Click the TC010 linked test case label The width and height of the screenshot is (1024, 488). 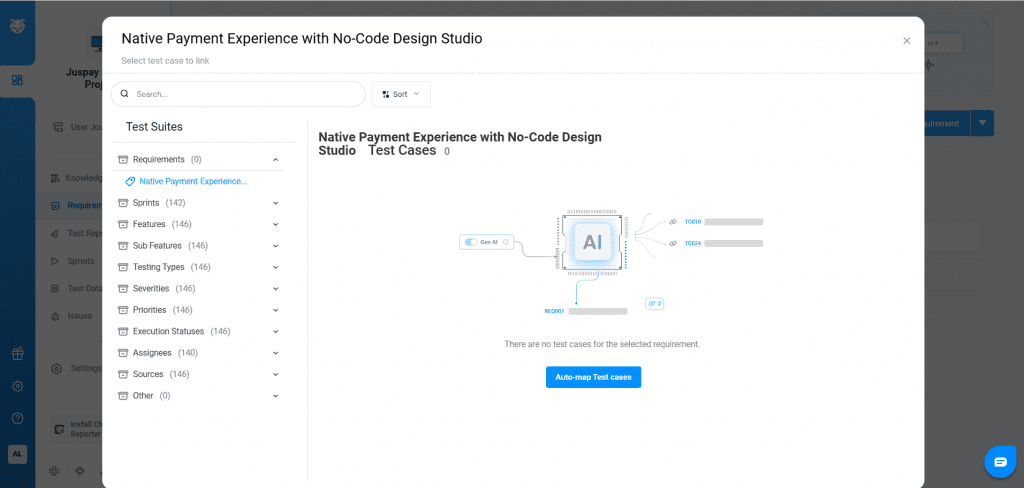[693, 221]
